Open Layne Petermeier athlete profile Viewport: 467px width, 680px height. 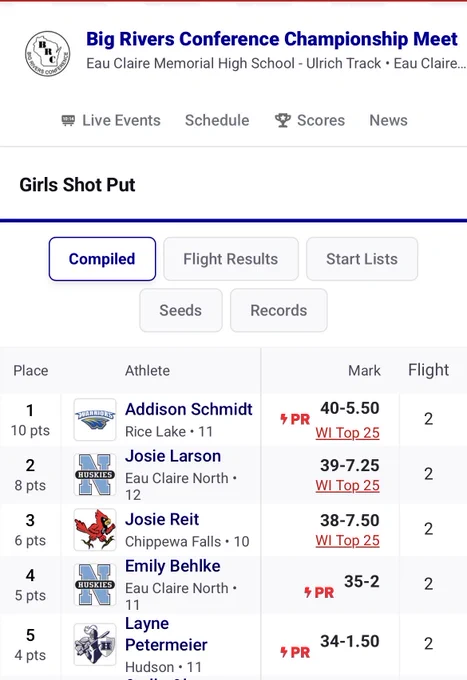(x=166, y=634)
